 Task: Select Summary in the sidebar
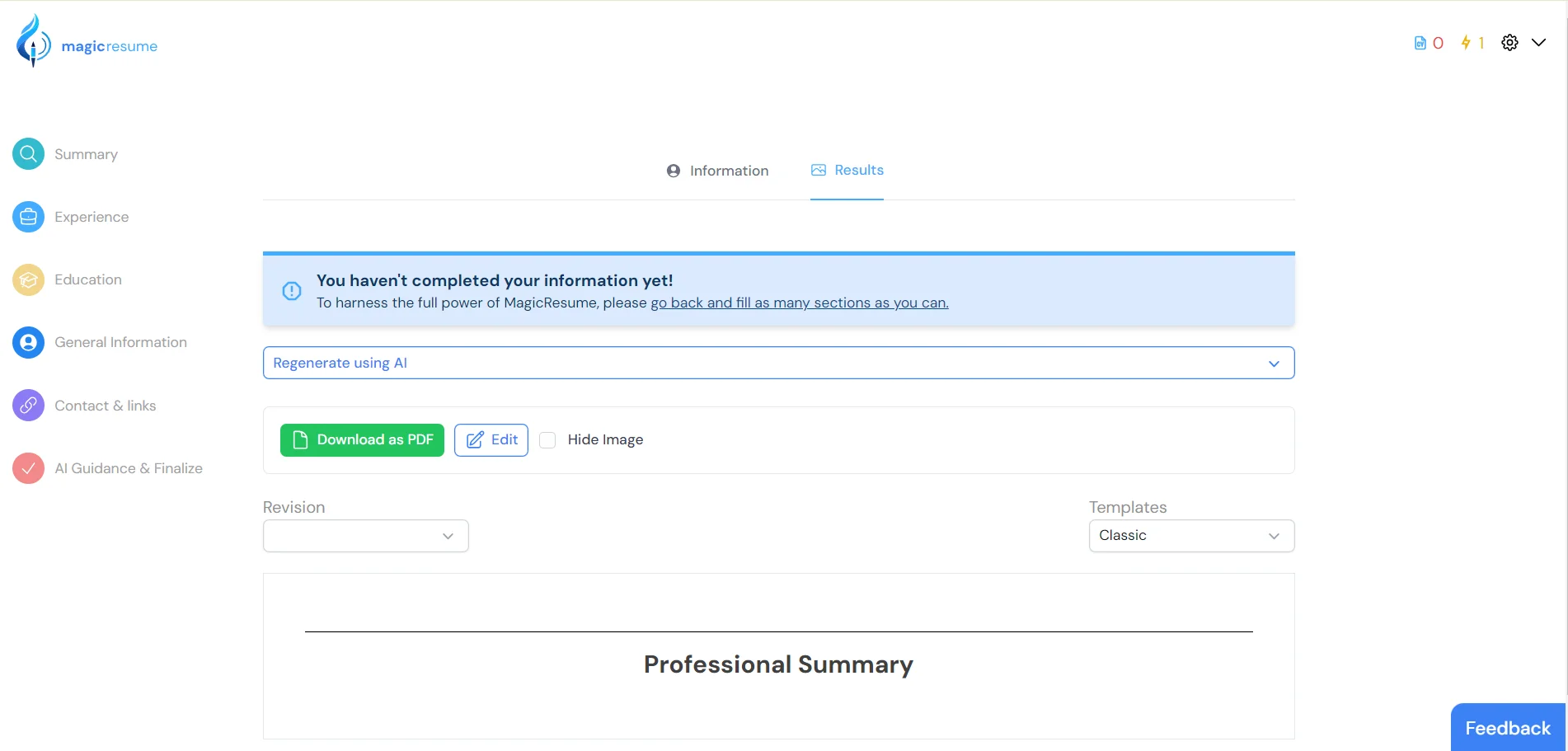point(86,154)
